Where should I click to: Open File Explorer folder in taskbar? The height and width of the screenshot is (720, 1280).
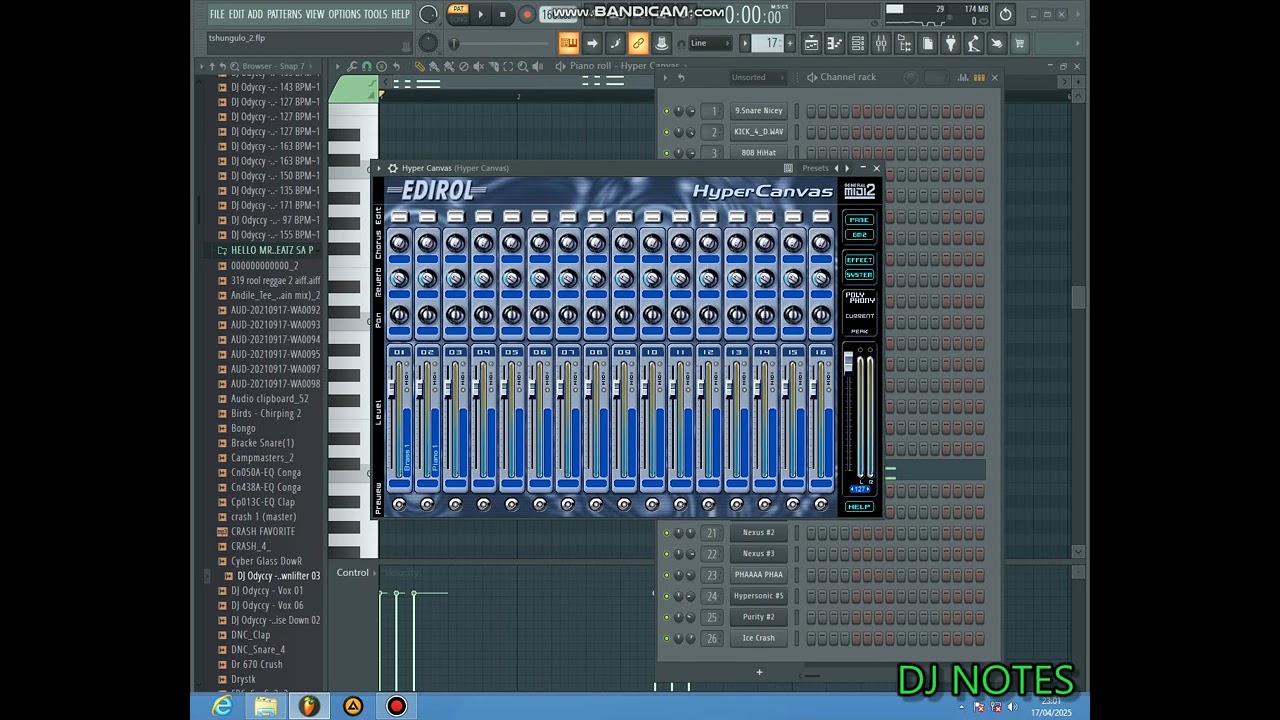click(266, 706)
